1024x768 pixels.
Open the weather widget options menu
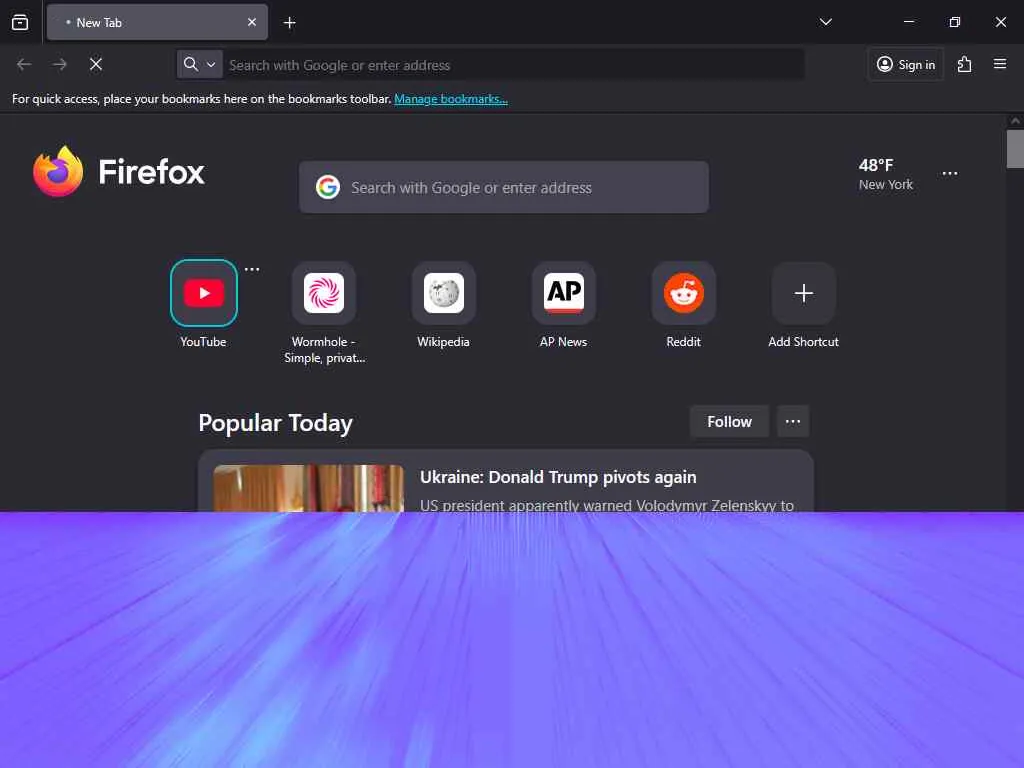(950, 174)
